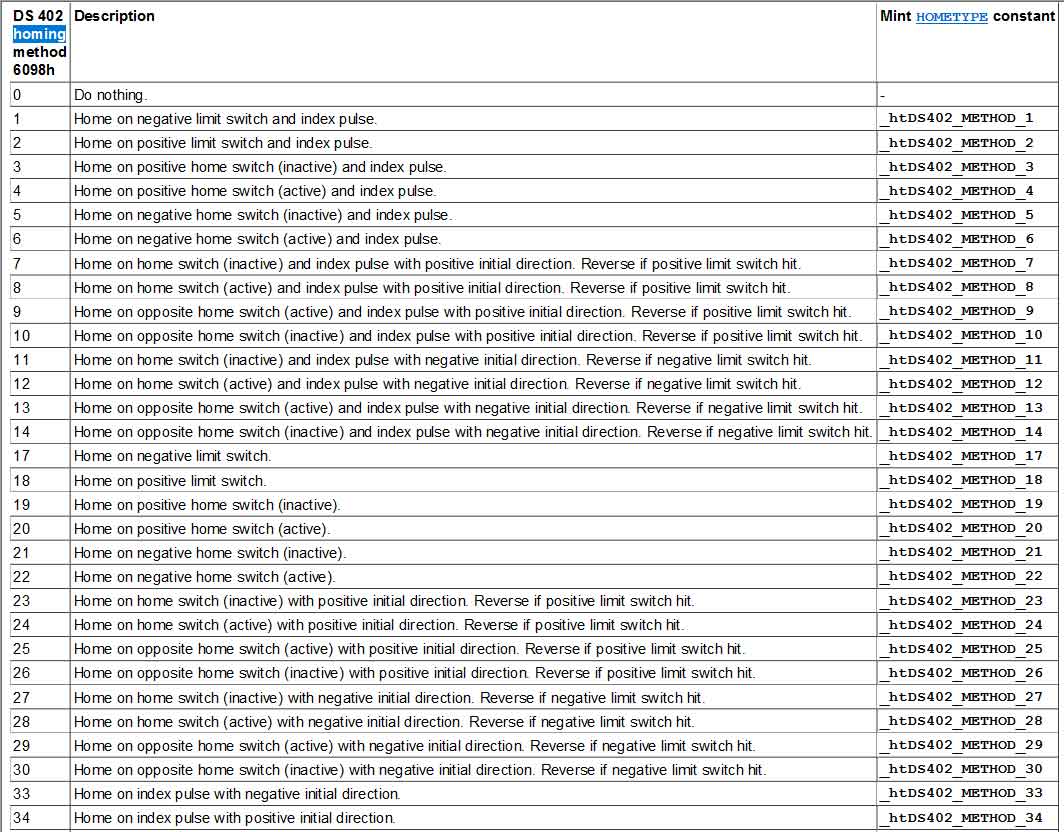Click the highlighted word "homing"
1064x832 pixels.
coord(40,34)
